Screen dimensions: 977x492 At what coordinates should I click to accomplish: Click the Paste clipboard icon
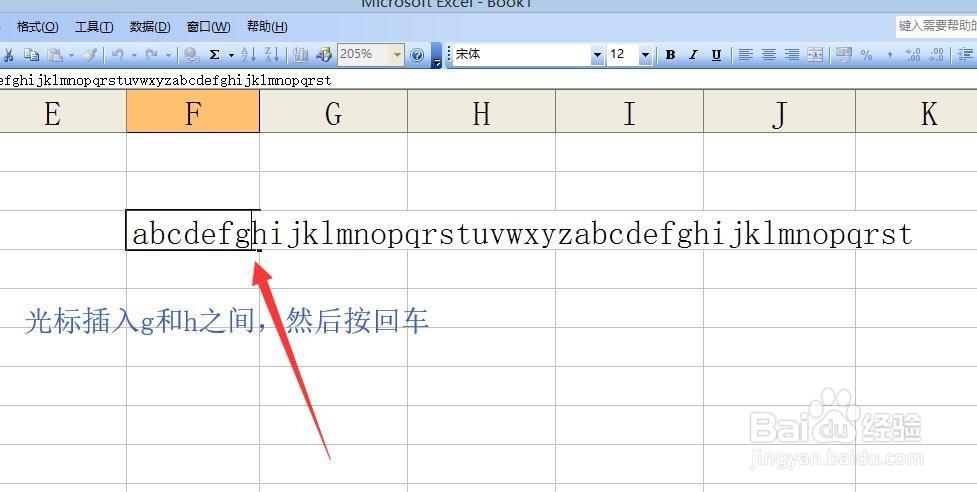point(55,55)
